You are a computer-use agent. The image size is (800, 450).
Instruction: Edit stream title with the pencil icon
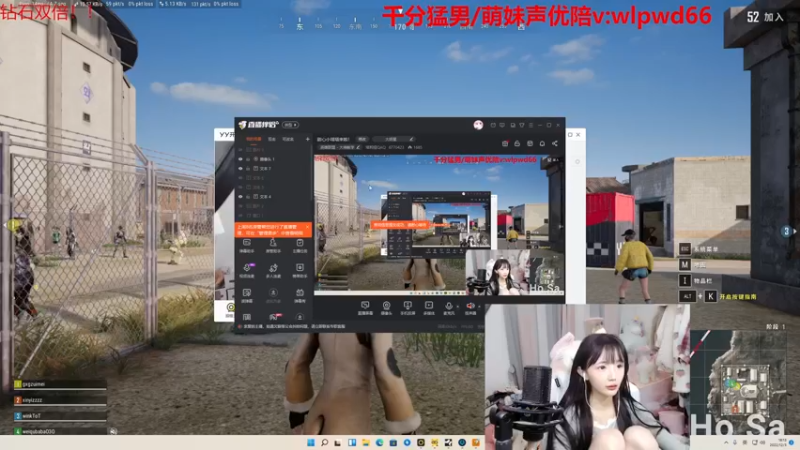pyautogui.click(x=411, y=139)
